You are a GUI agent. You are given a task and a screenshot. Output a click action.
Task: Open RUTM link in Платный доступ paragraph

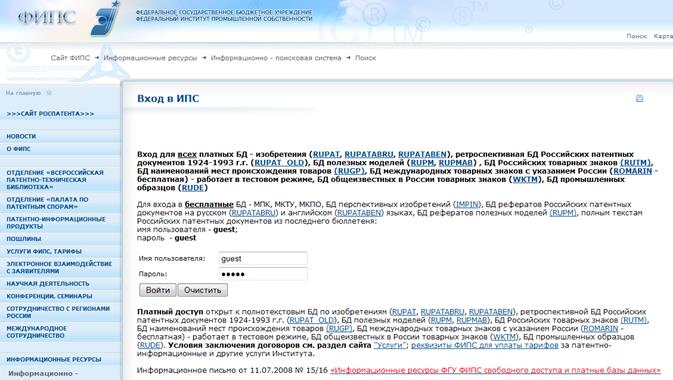click(x=634, y=320)
